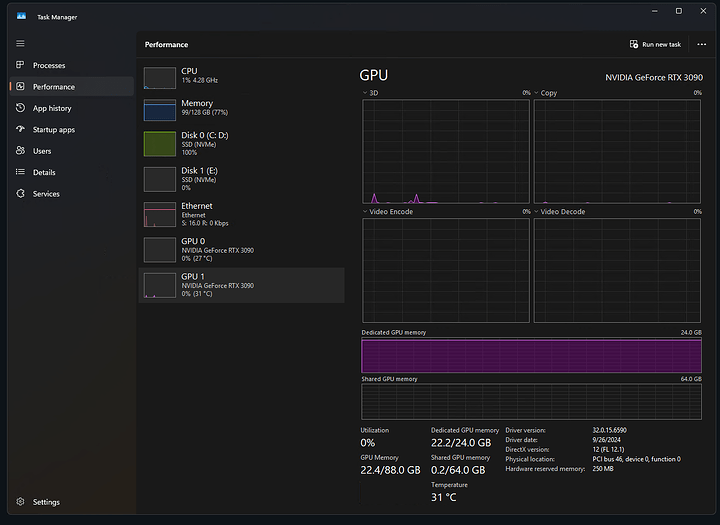The height and width of the screenshot is (525, 720).
Task: Click the 0.2/64.0 GB shared memory value
Action: [458, 470]
